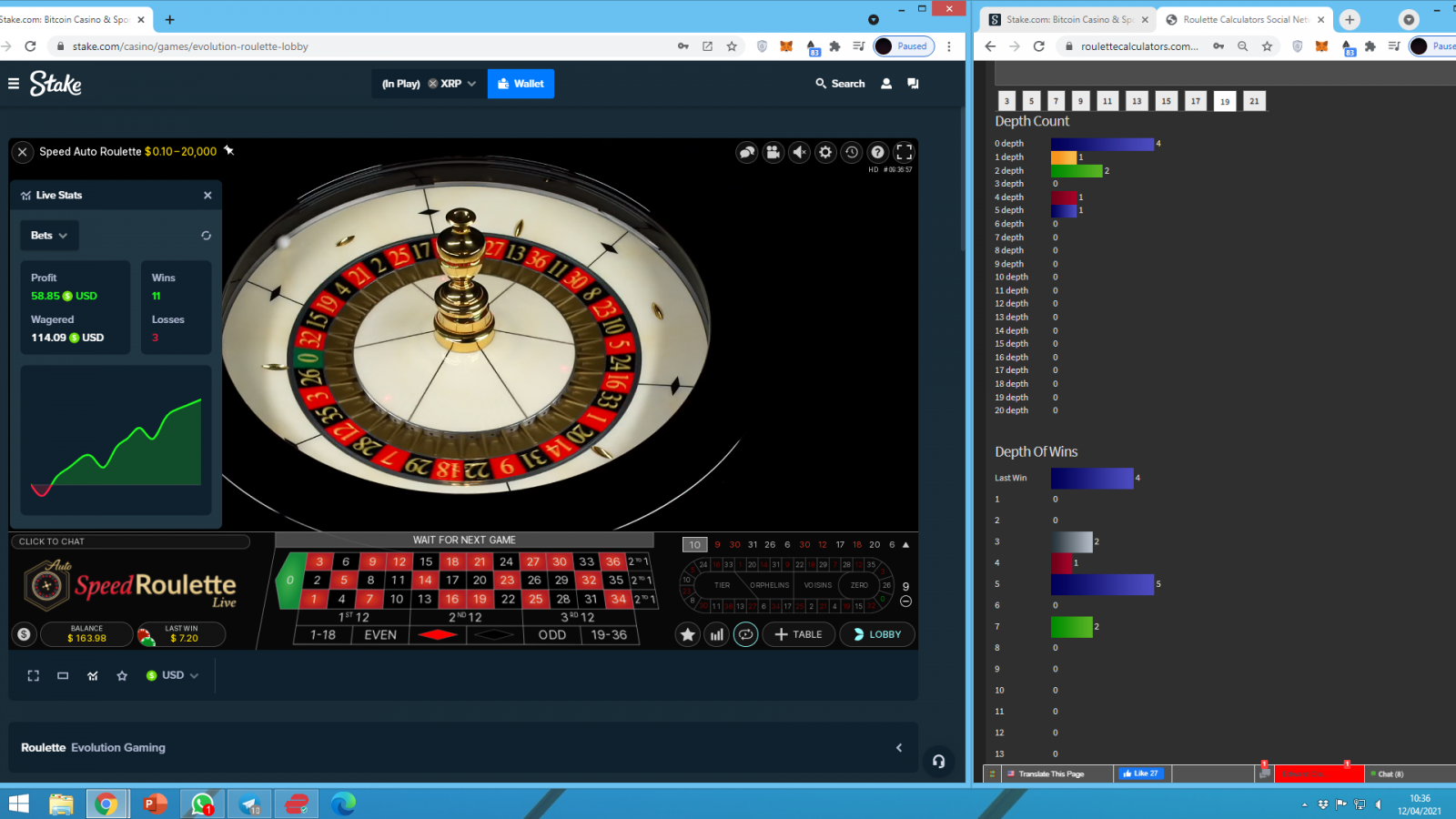This screenshot has width=1456, height=819.
Task: Select depth filter 3
Action: 1006,101
